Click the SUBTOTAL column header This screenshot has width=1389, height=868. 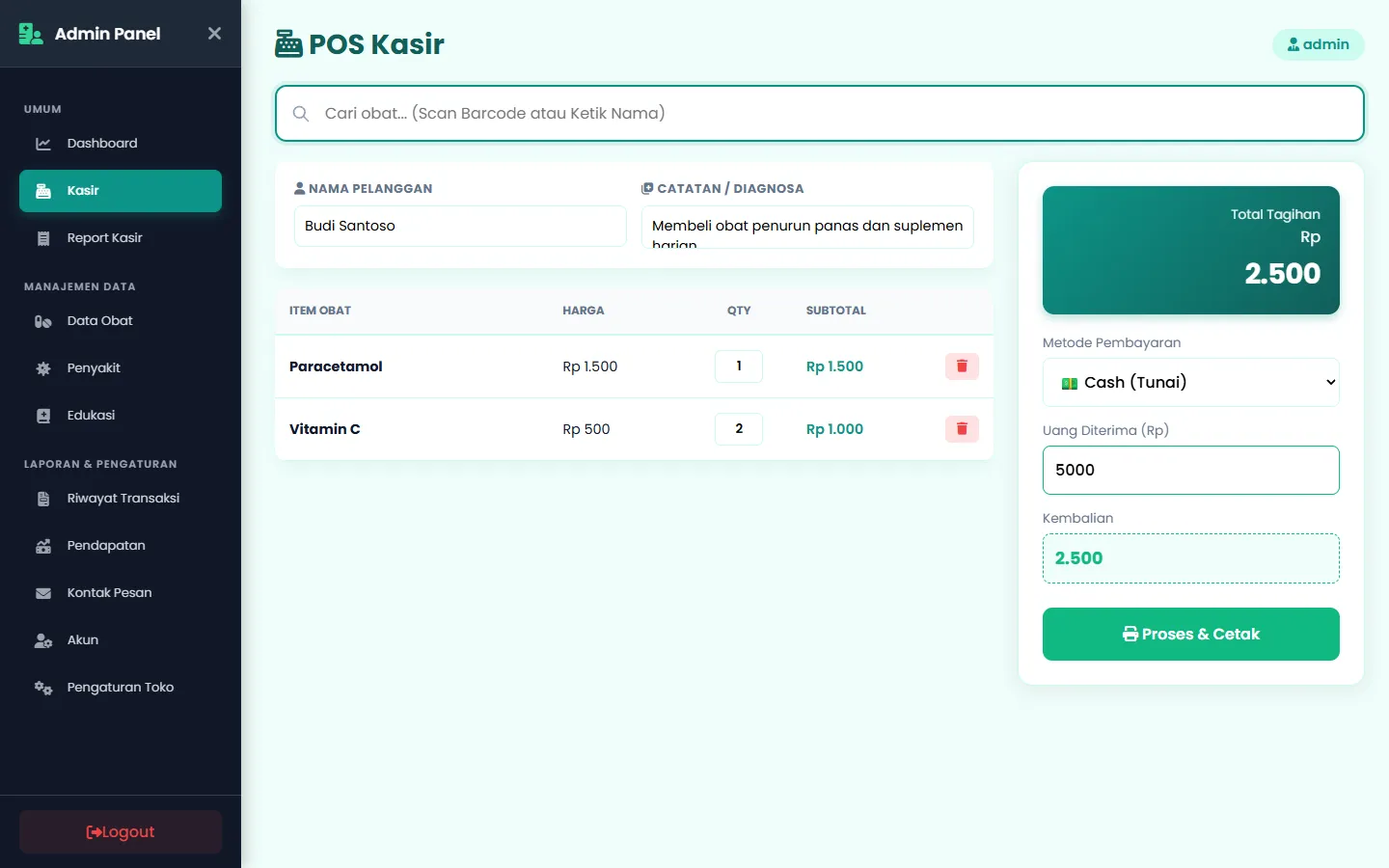tap(836, 311)
